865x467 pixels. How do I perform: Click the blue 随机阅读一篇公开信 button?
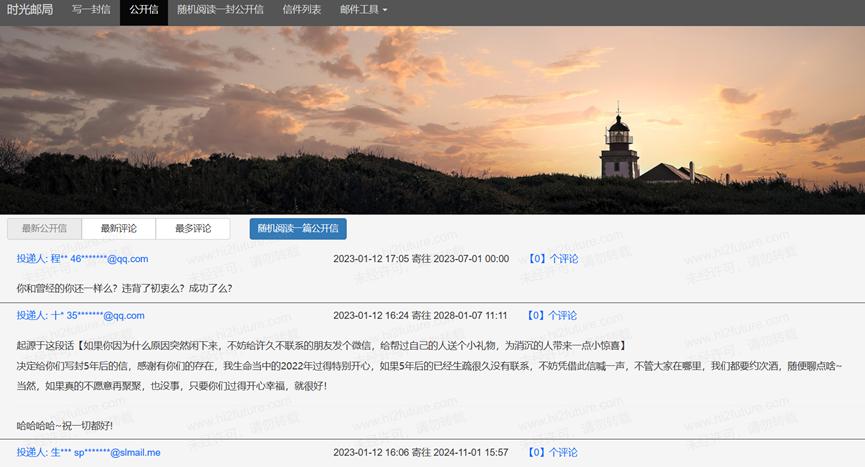click(298, 228)
